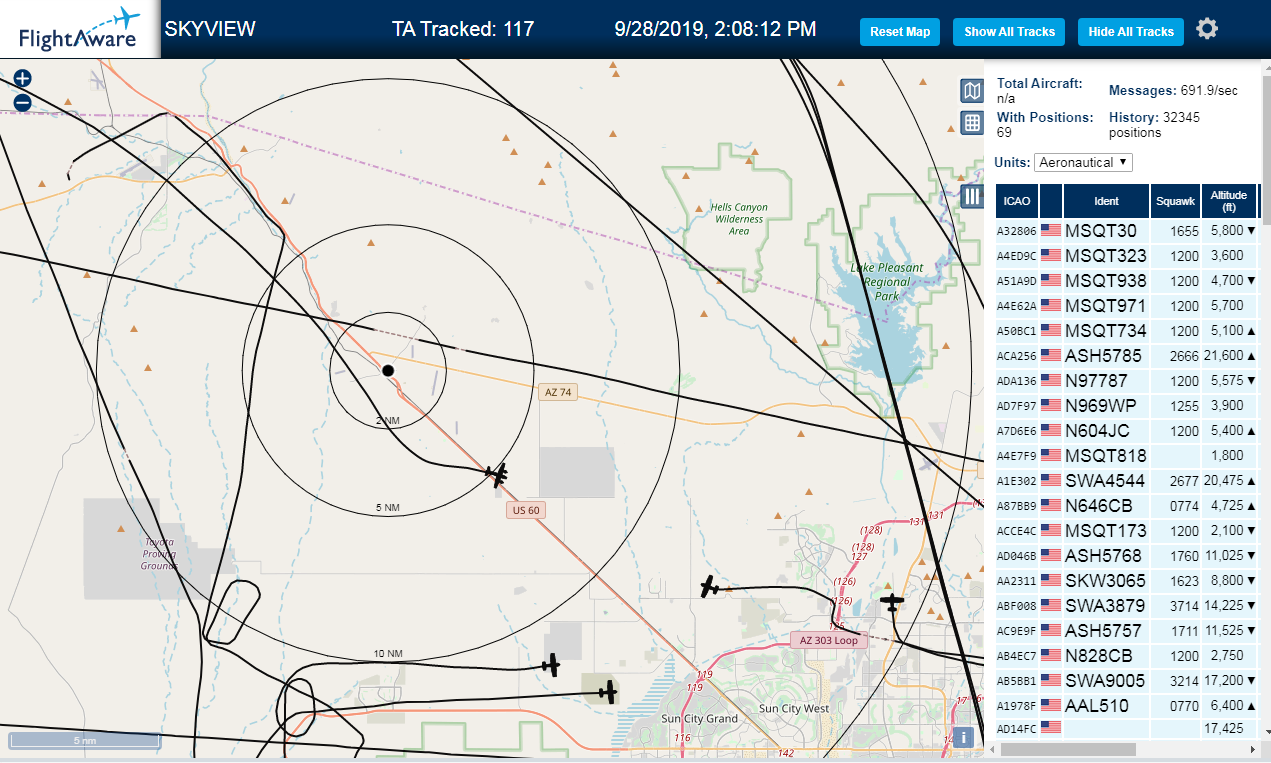Click the FlightAware logo

tap(80, 29)
